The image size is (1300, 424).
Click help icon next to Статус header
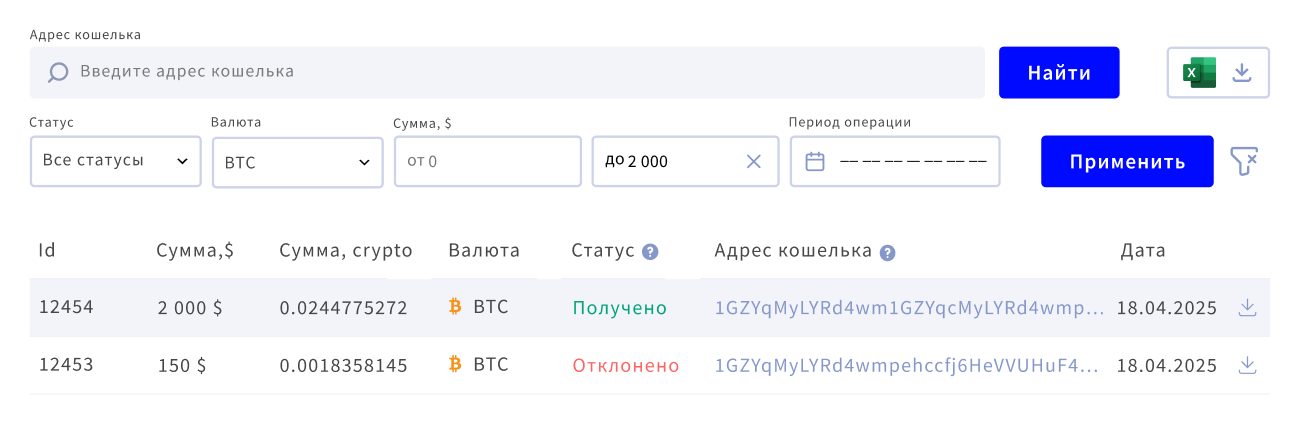click(x=650, y=252)
